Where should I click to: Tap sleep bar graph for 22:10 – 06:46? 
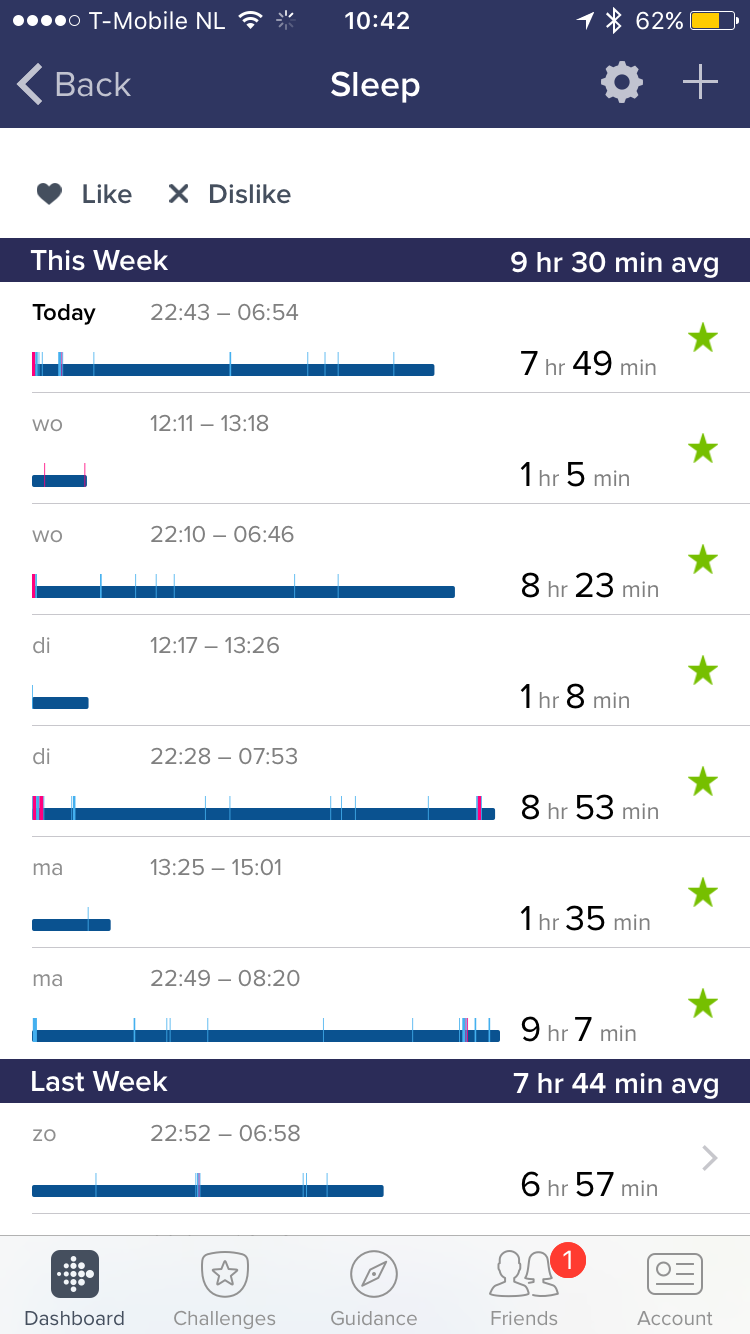coord(243,592)
